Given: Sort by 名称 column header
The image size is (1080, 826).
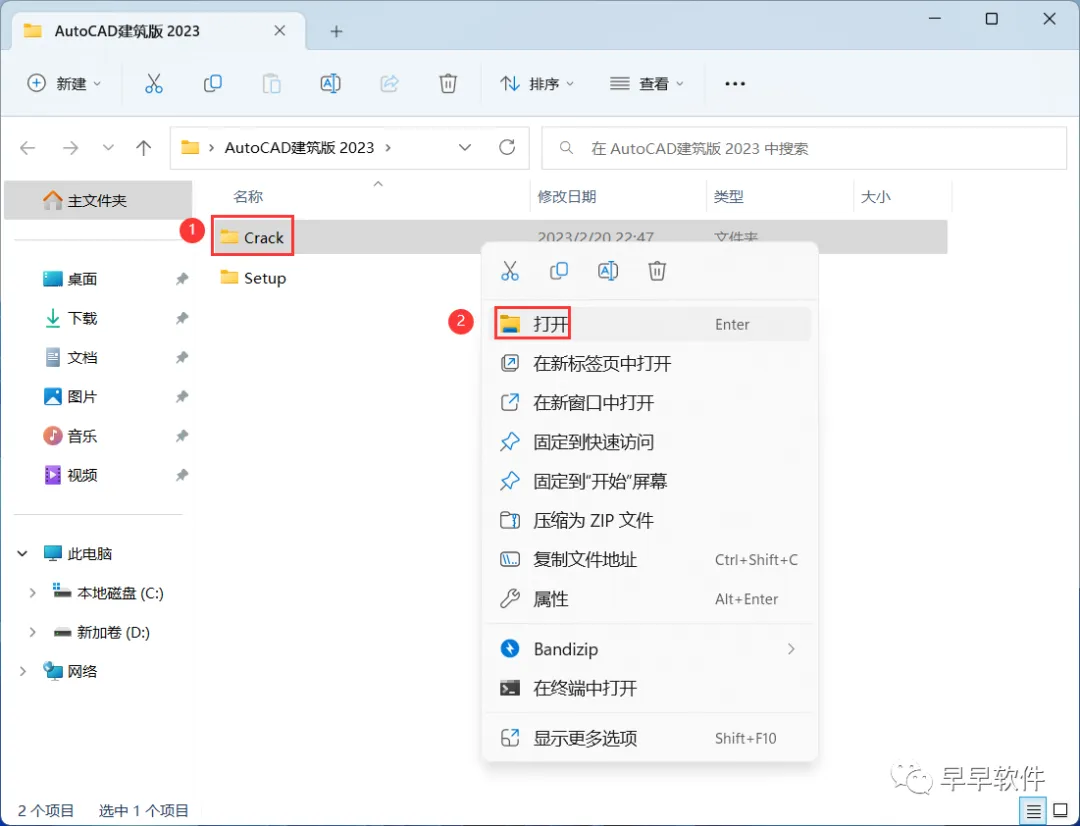Looking at the screenshot, I should (x=248, y=197).
